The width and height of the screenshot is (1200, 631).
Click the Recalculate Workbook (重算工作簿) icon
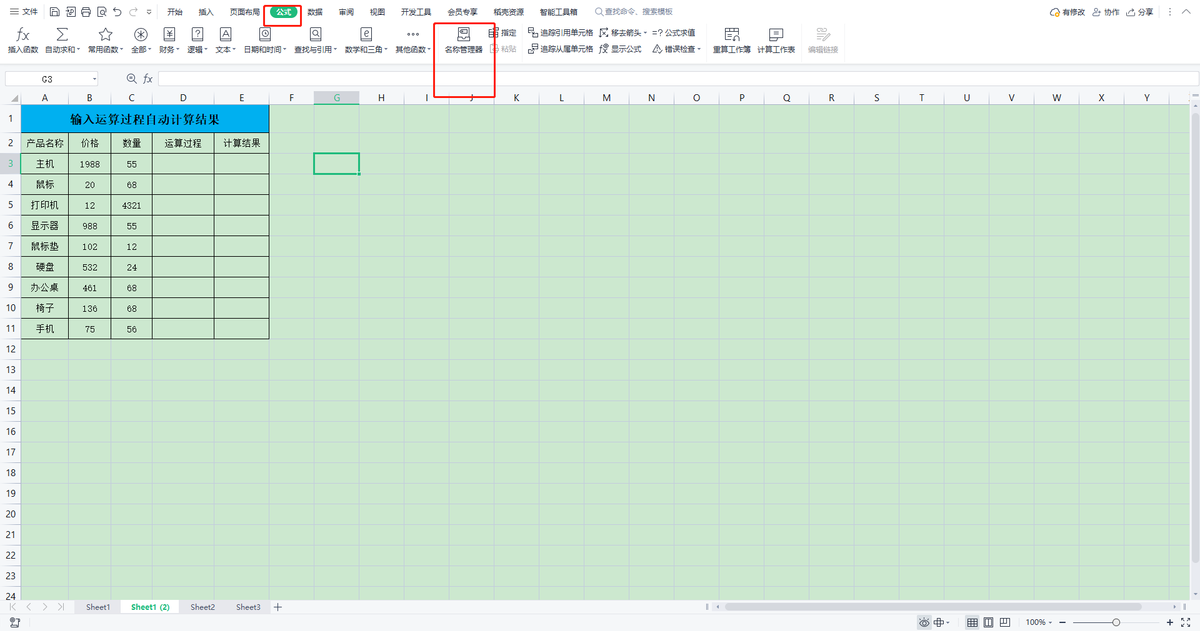pos(732,34)
